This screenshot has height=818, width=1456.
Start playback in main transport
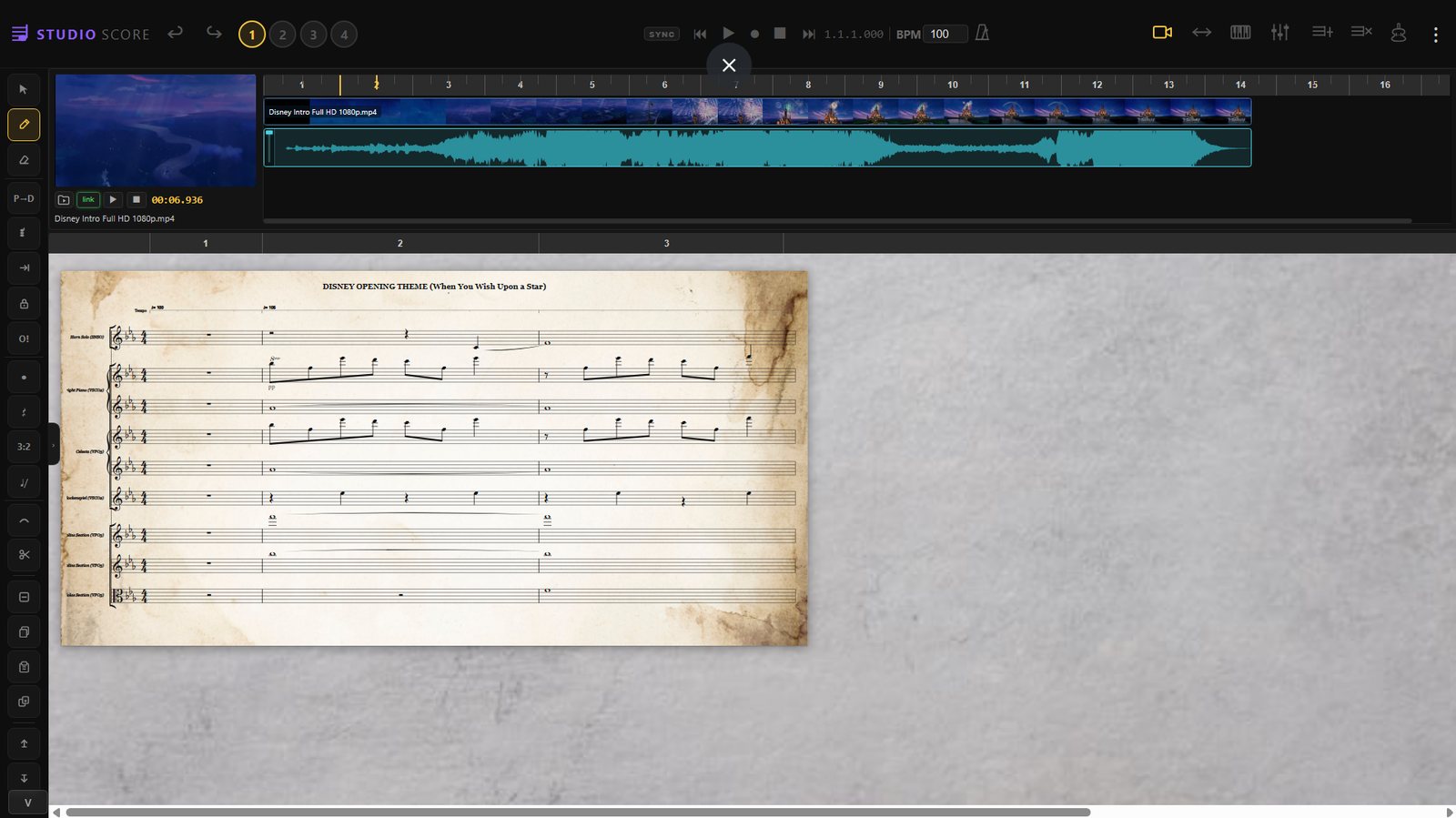pos(728,33)
